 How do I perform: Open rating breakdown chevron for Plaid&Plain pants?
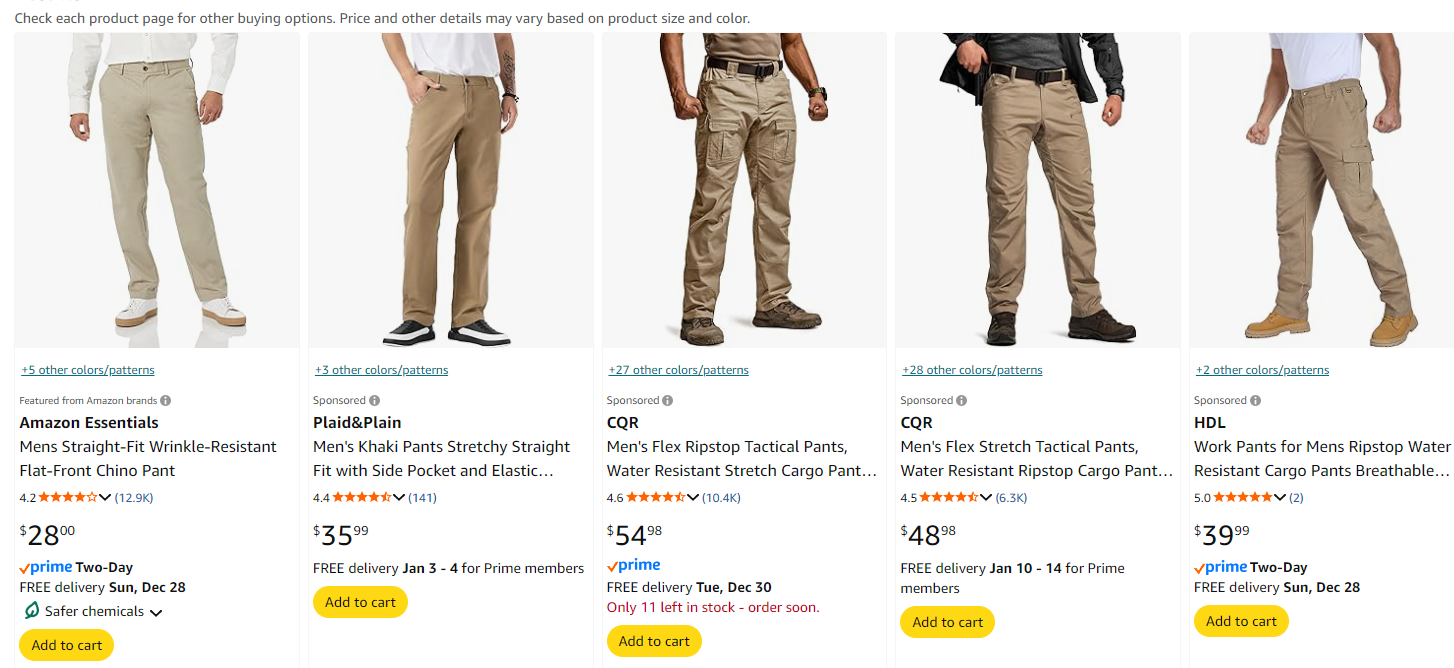[399, 497]
